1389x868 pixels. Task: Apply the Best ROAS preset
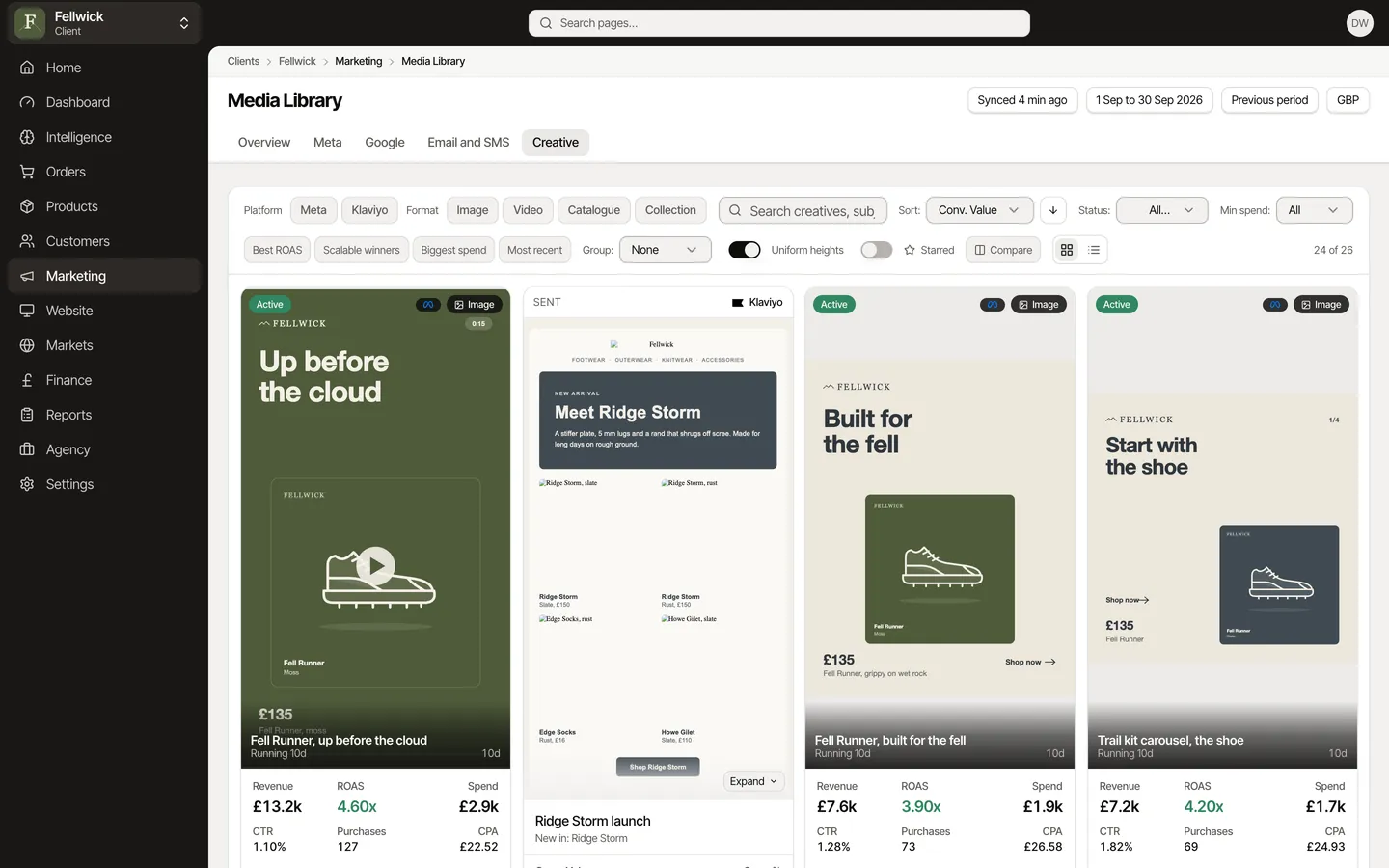(277, 250)
